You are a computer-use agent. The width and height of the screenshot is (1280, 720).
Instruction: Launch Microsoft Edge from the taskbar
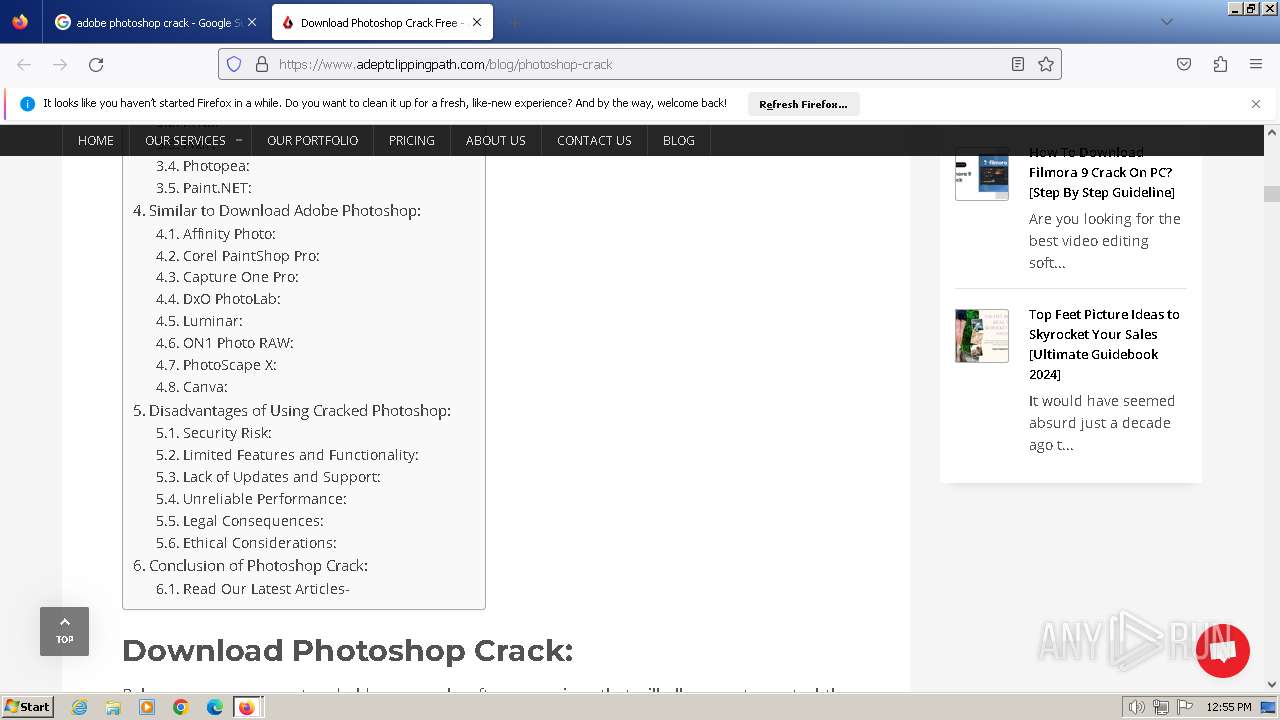tap(215, 707)
